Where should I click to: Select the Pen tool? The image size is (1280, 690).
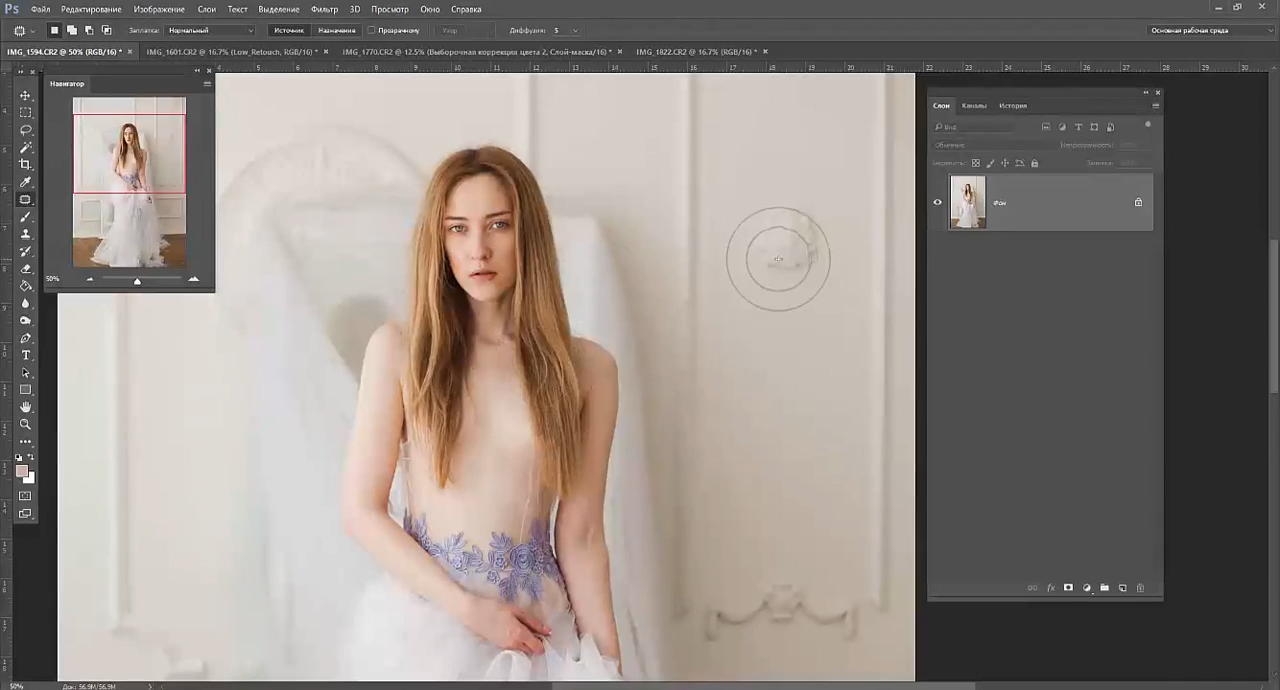click(x=26, y=338)
